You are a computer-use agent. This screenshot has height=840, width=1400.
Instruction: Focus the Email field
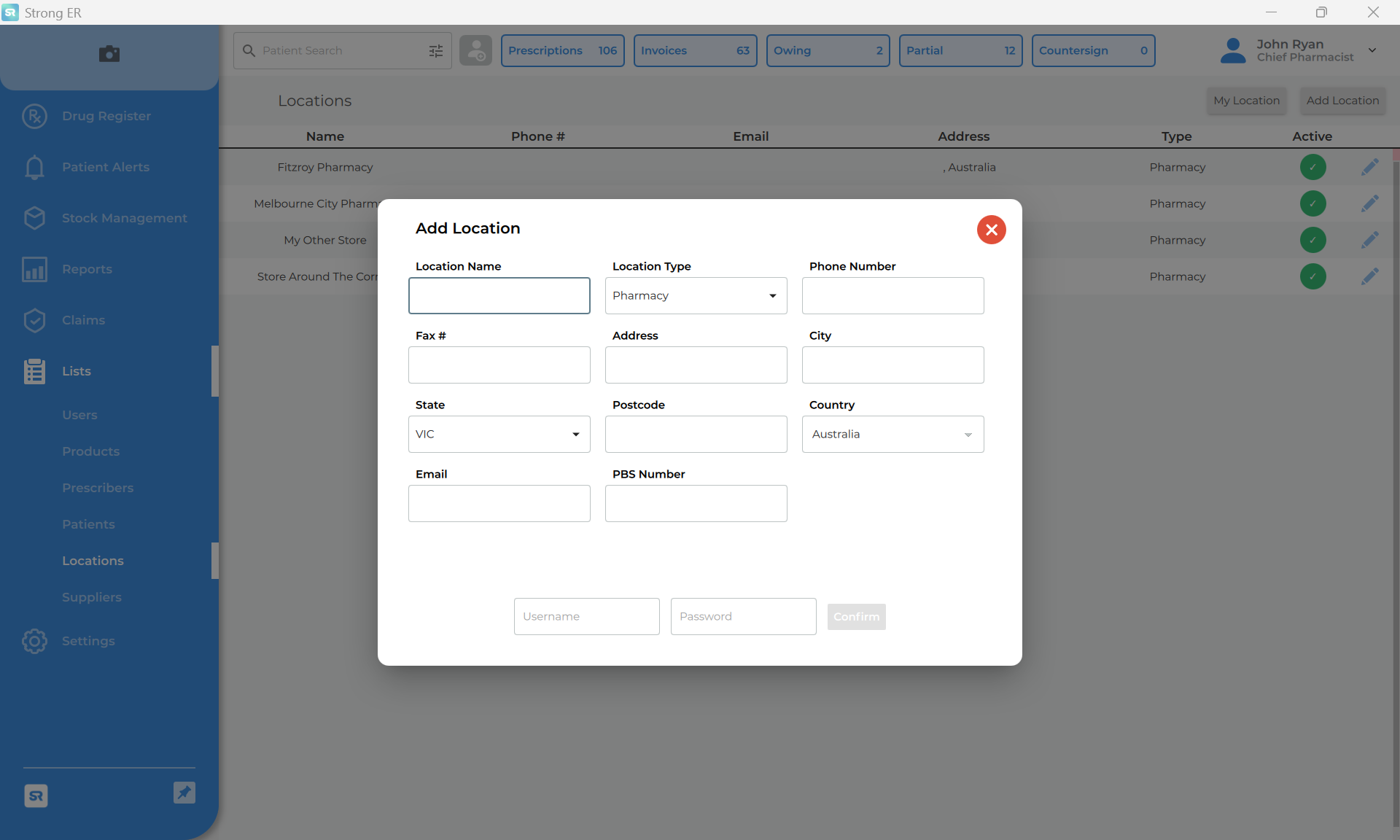coord(499,503)
